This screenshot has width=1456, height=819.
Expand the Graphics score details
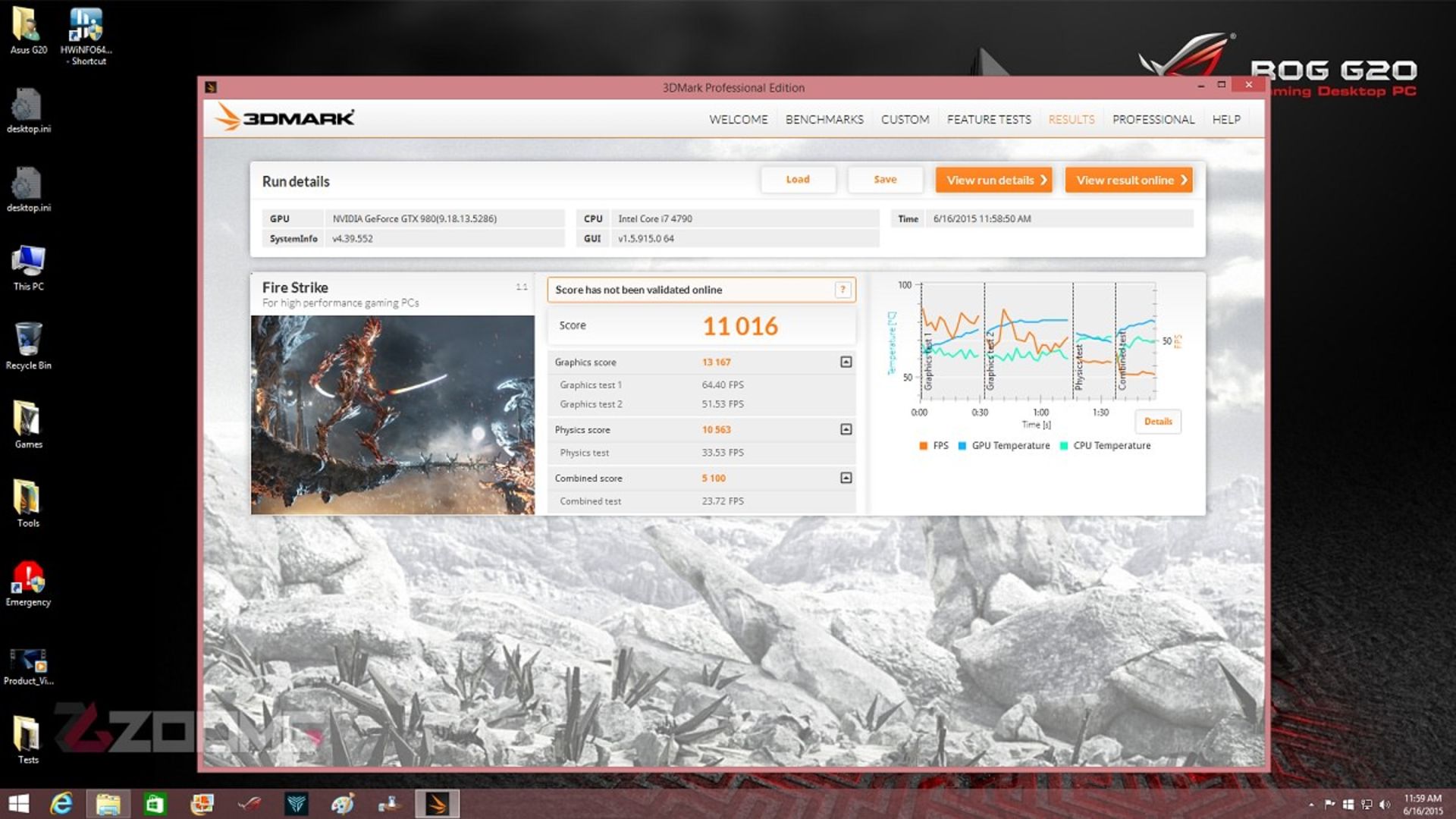[846, 361]
